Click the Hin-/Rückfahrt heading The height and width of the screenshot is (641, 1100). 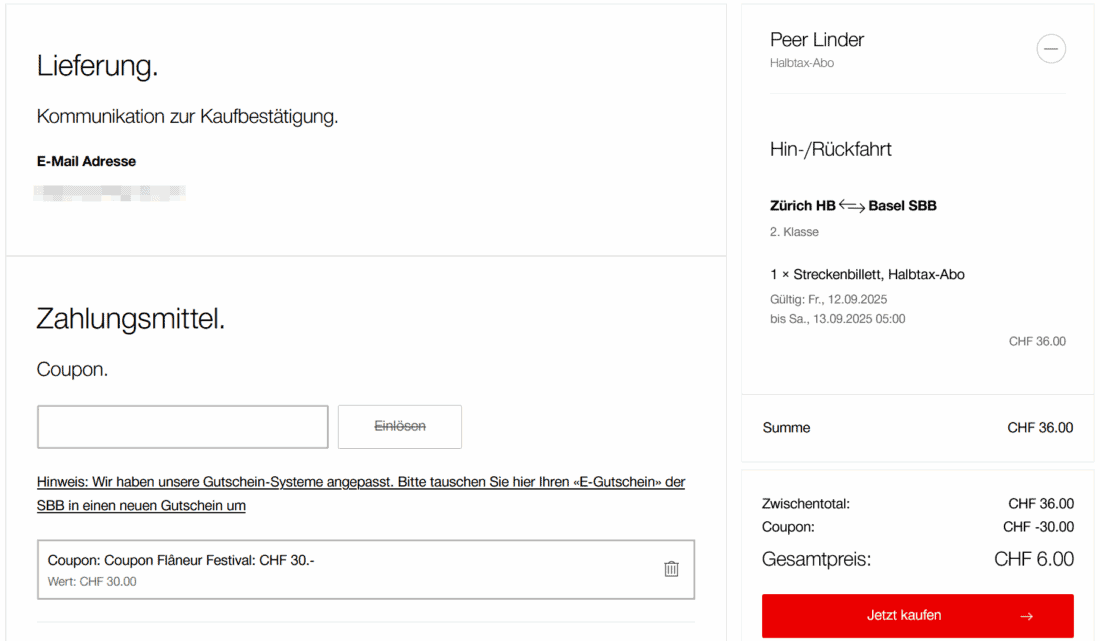coord(830,150)
